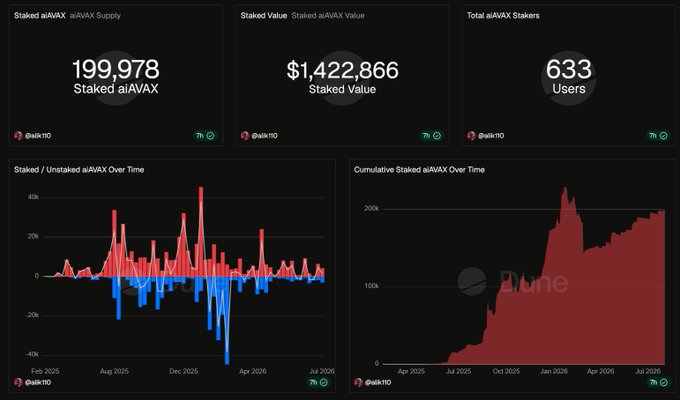
Task: Click the Staked aiAVAX Value subtitle
Action: pos(328,16)
